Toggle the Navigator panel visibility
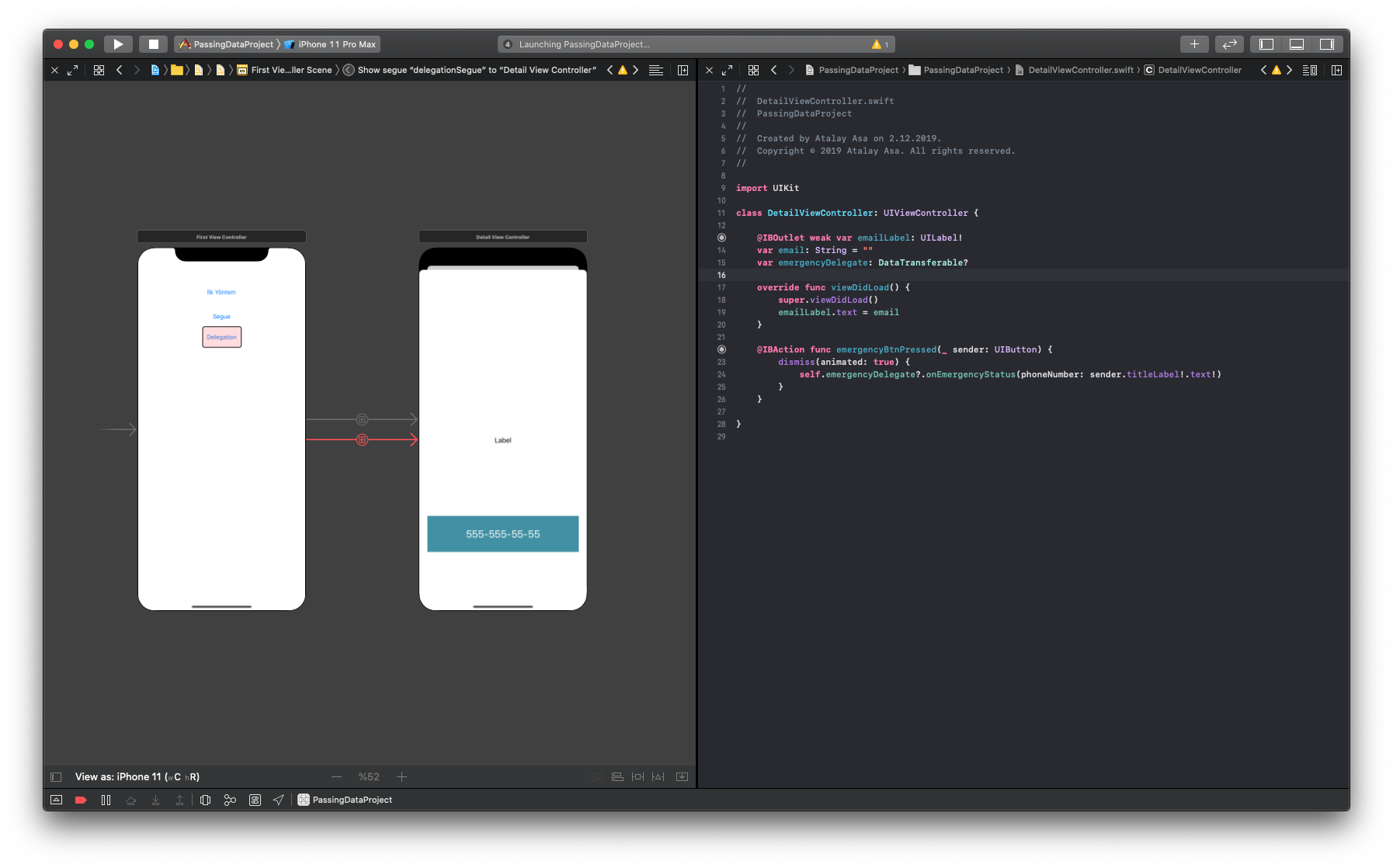Viewport: 1393px width, 868px height. (x=1267, y=44)
